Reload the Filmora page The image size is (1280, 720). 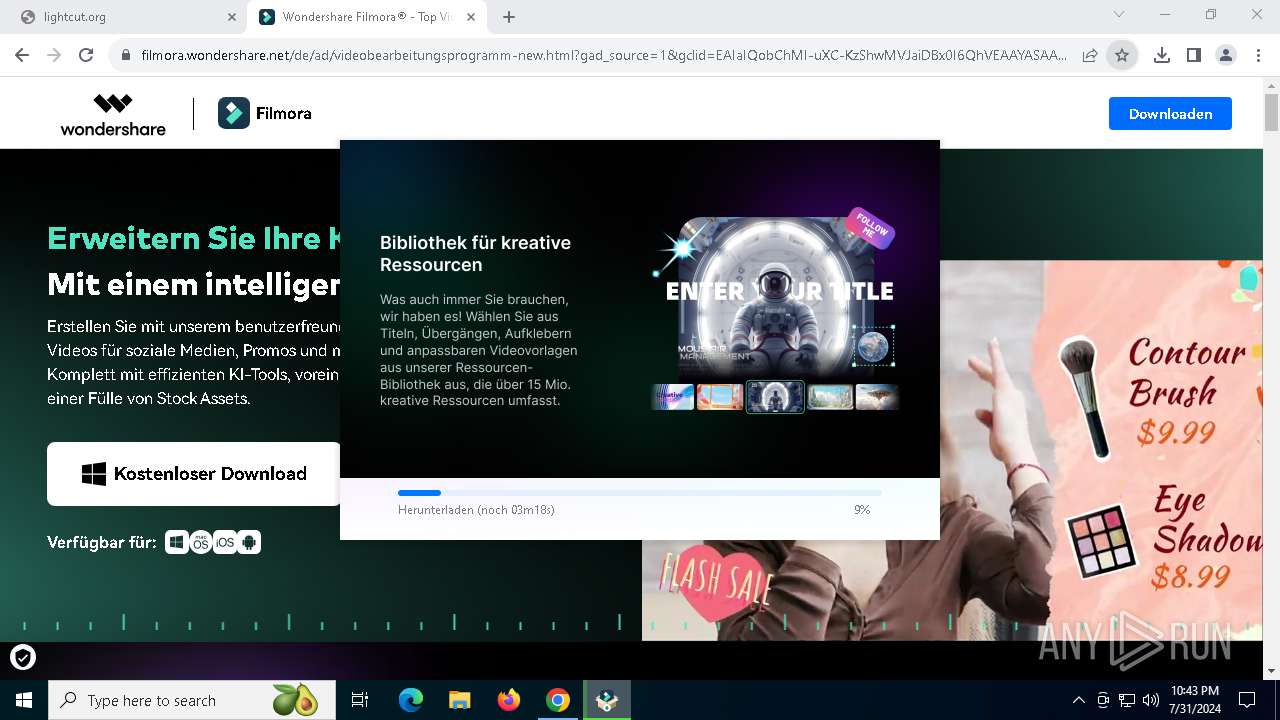pos(86,55)
